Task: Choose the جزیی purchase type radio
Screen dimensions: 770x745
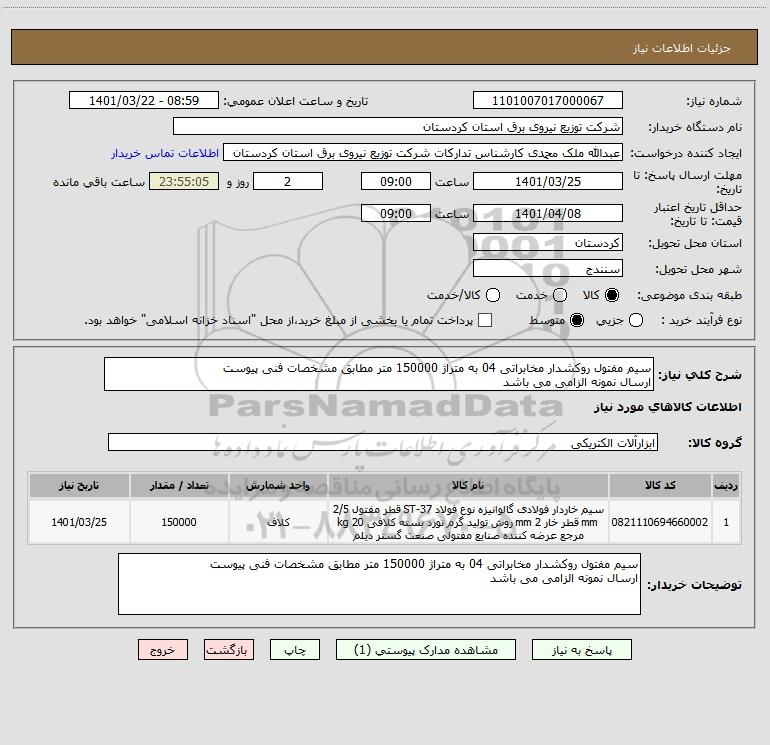Action: 636,320
